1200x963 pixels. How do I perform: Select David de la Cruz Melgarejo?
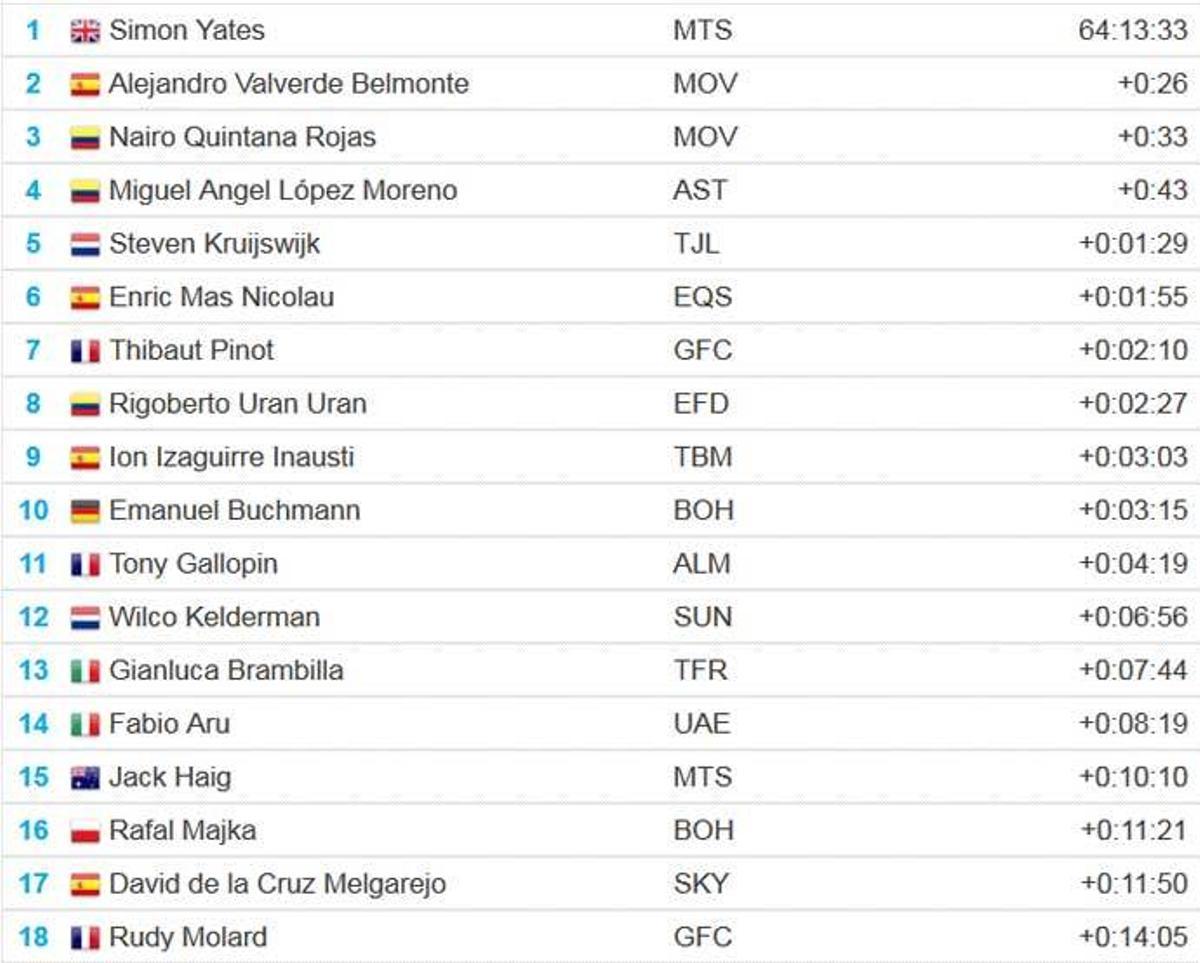[277, 884]
